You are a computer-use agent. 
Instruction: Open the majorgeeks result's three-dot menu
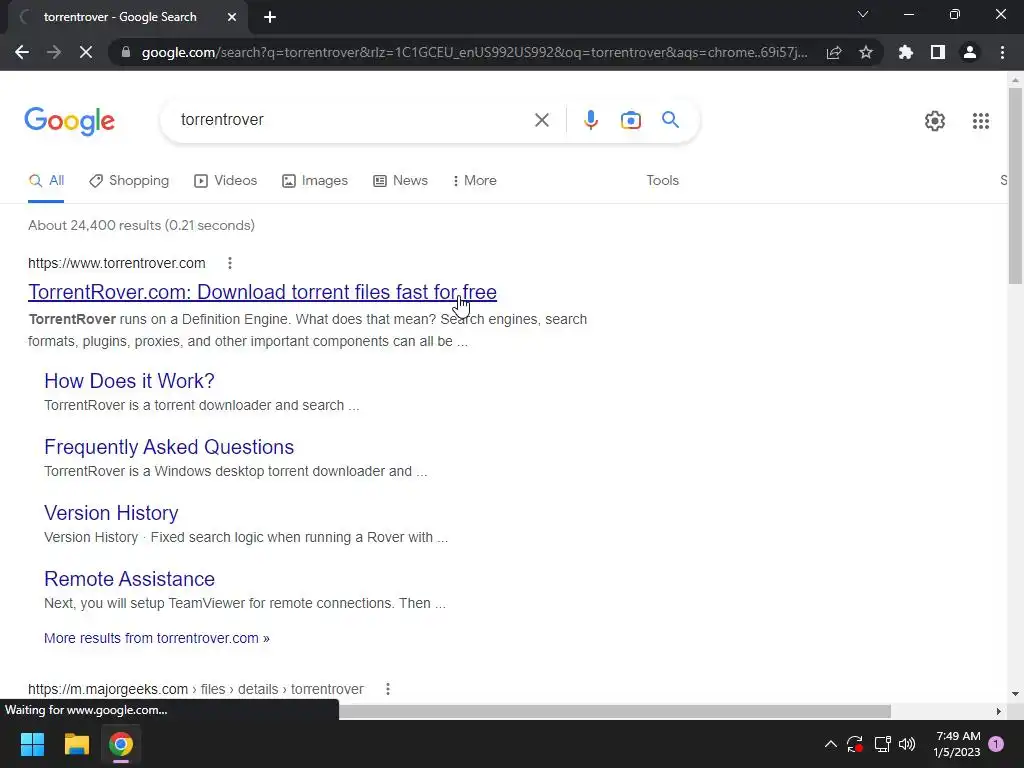[387, 689]
